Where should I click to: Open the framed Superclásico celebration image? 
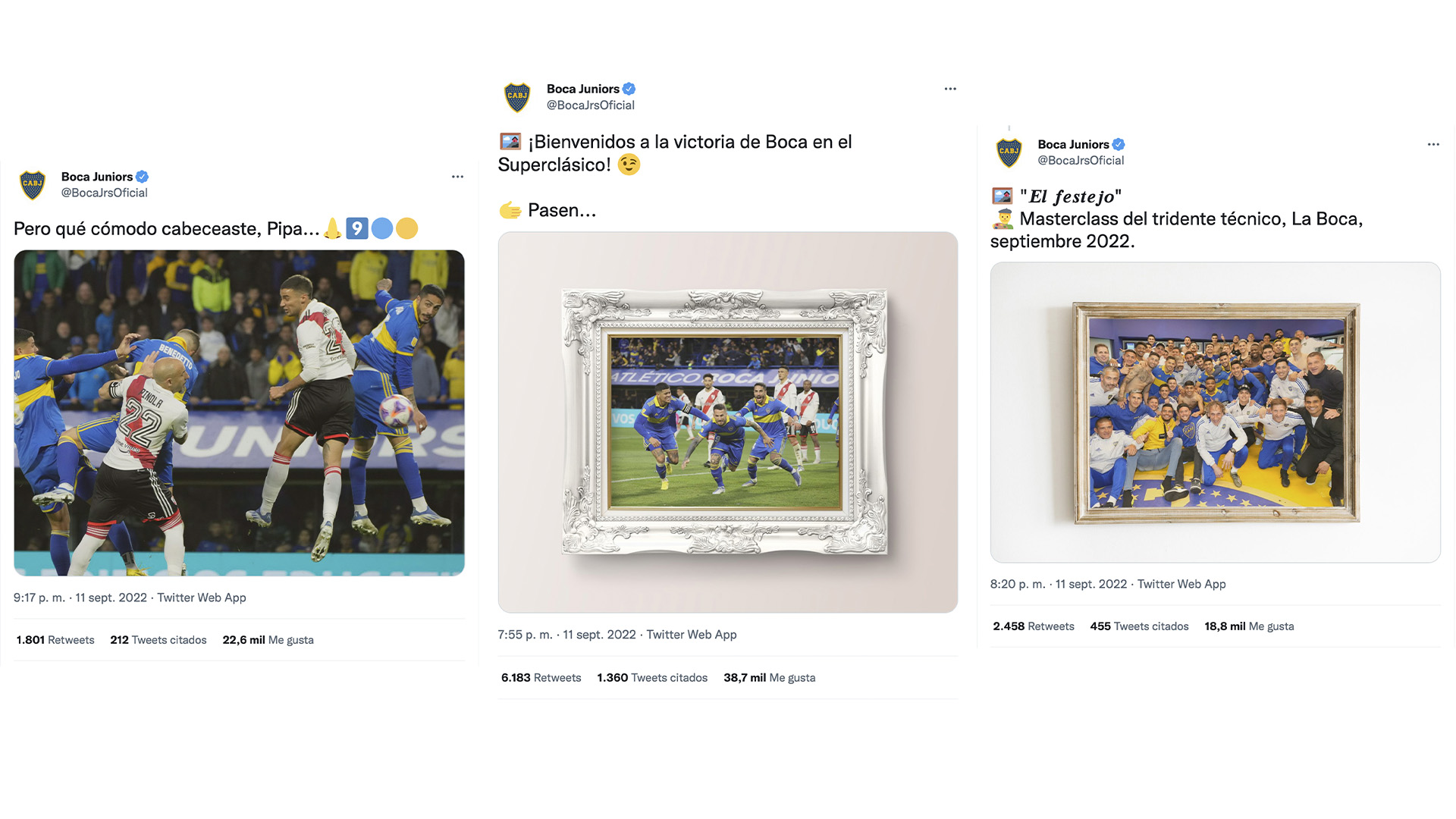[727, 422]
